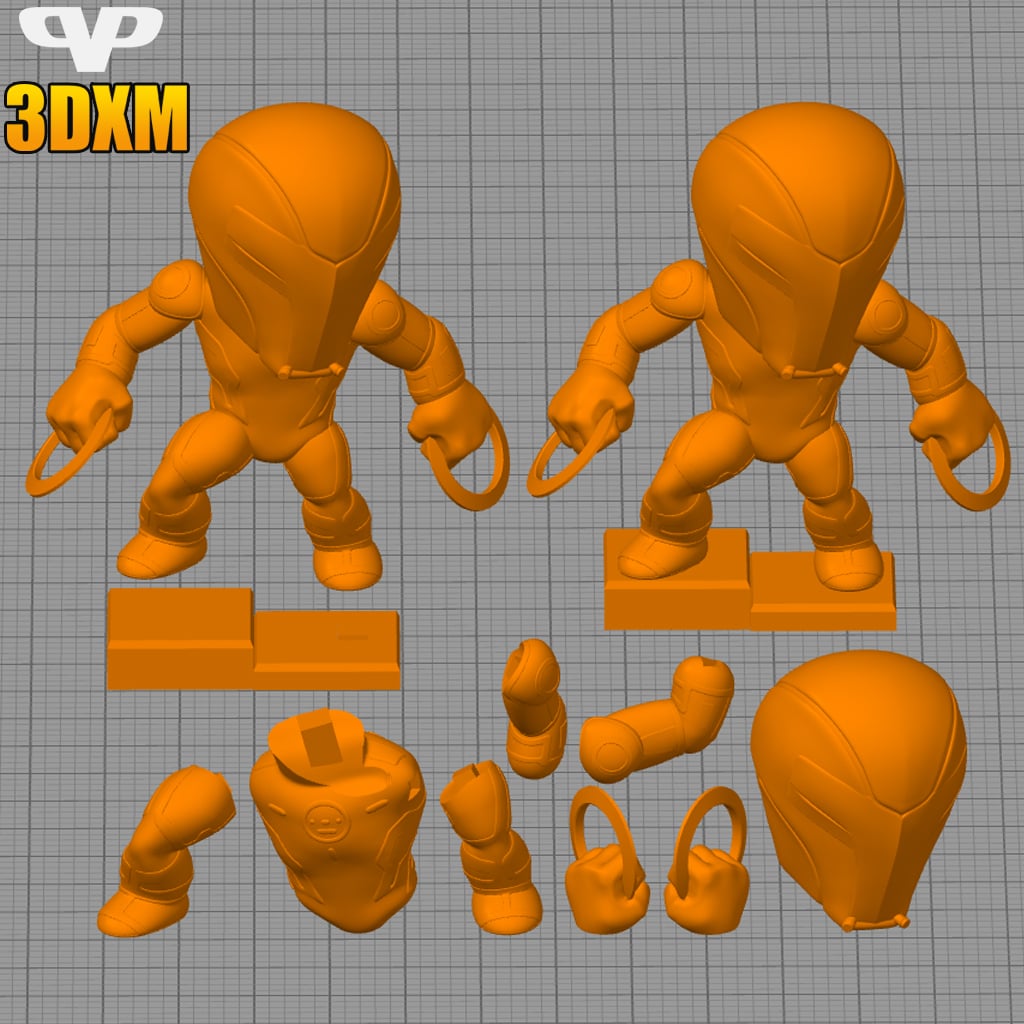Select the ring-holding fist next to the loose helmet
The height and width of the screenshot is (1024, 1024).
click(x=707, y=859)
